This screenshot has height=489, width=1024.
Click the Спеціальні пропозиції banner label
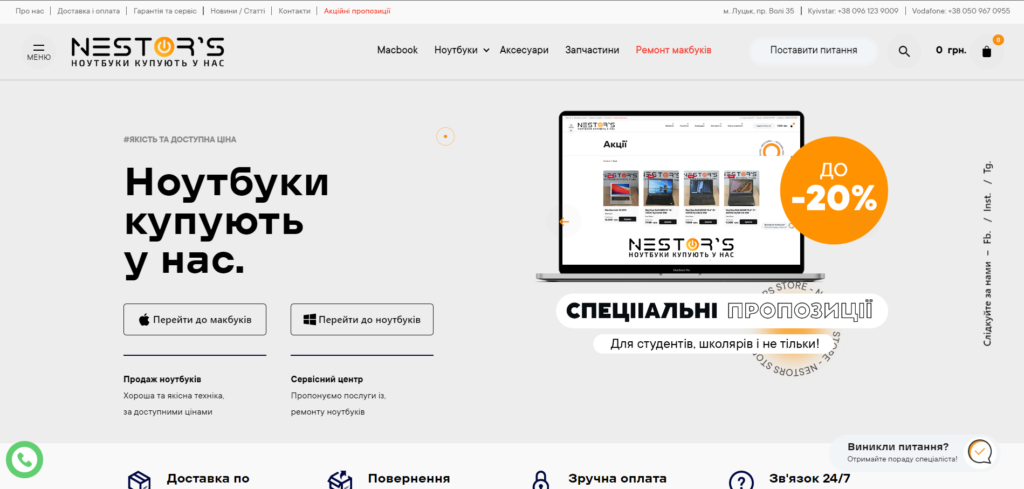point(722,311)
